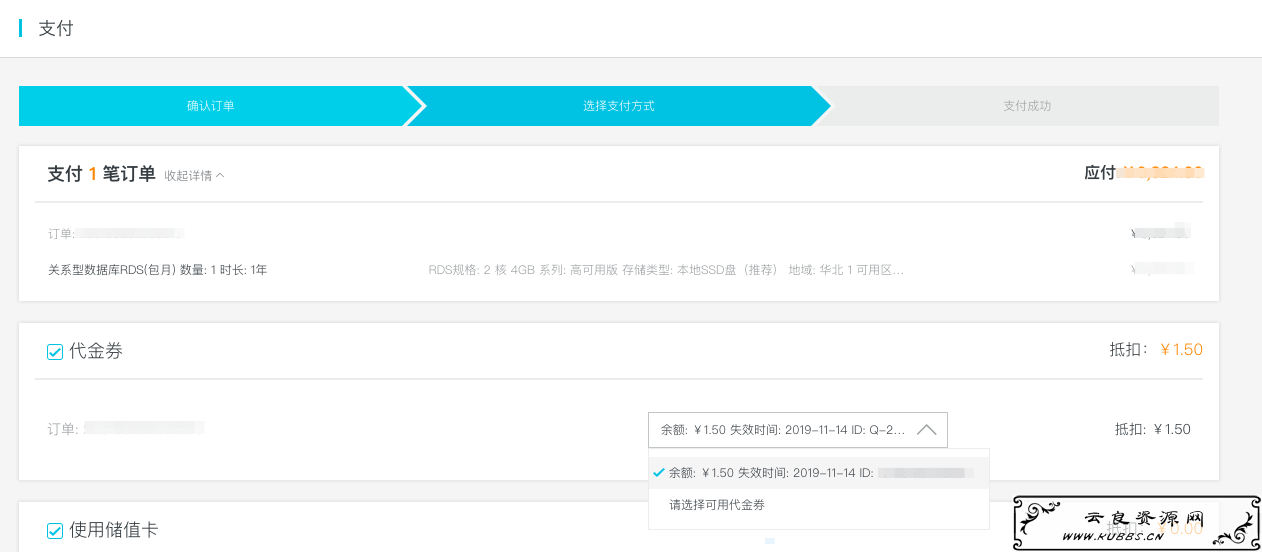Click the 支付成功 step
Screen dimensions: 1262x552
1026,106
